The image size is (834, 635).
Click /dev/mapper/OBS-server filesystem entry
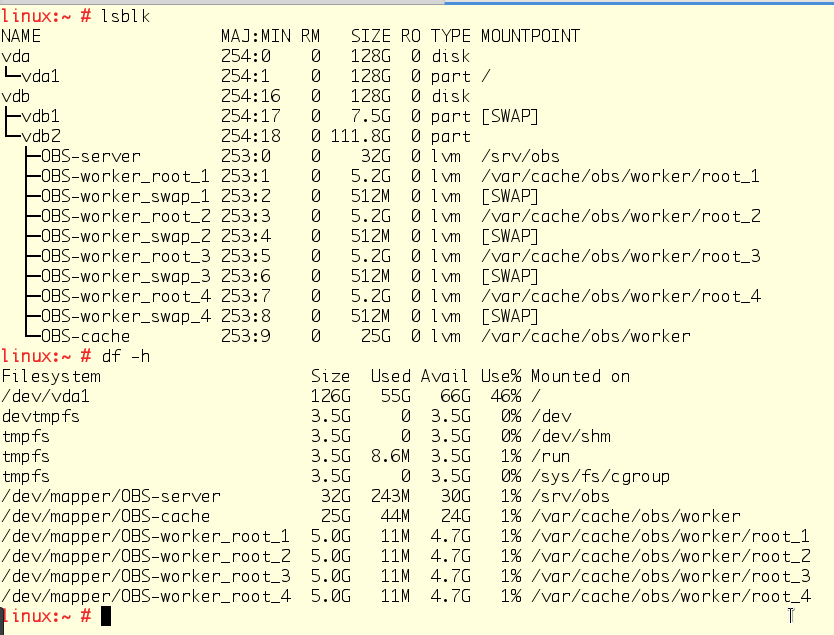(x=111, y=497)
